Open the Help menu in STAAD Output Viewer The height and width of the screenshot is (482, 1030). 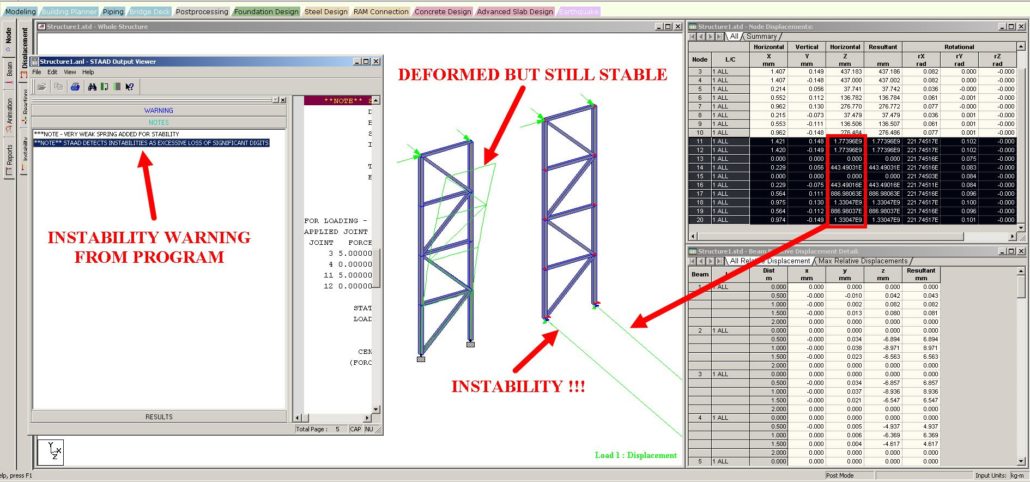[88, 72]
